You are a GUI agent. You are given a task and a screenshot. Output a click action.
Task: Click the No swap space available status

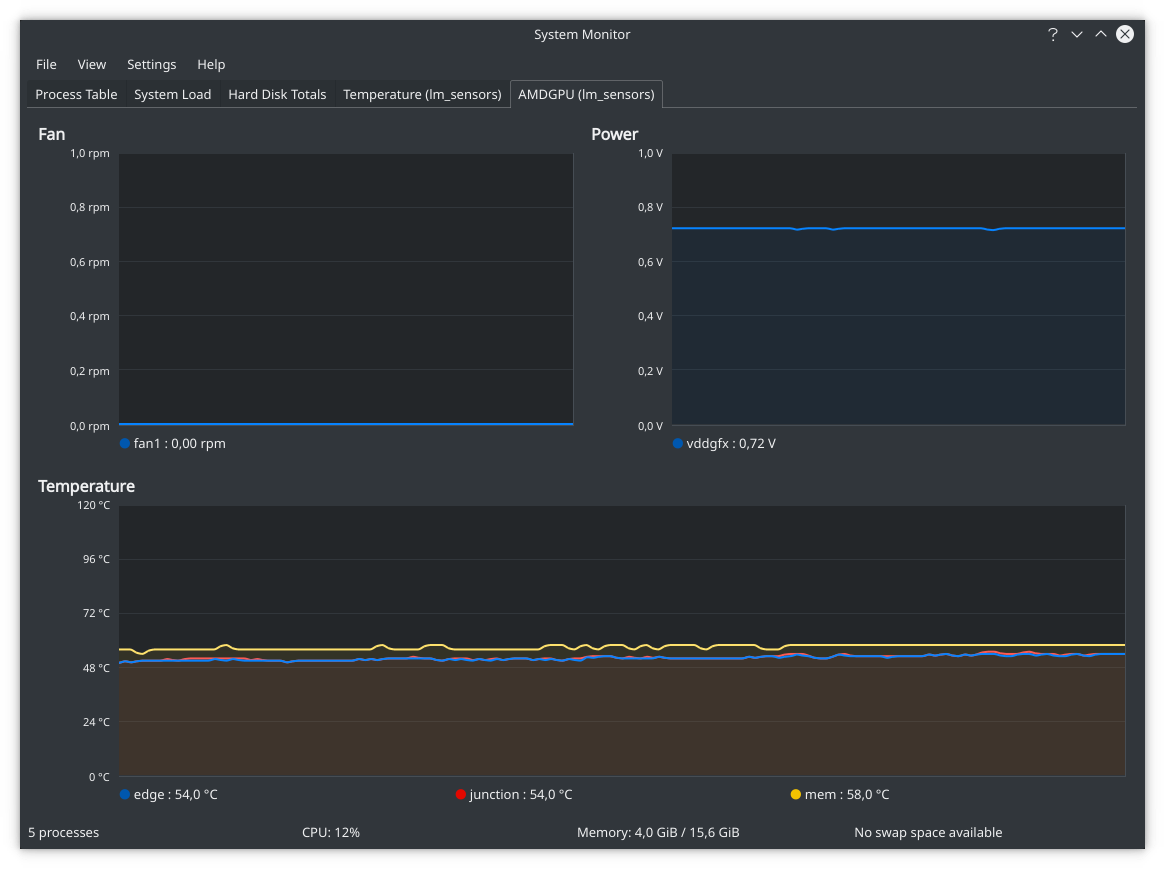(x=928, y=833)
